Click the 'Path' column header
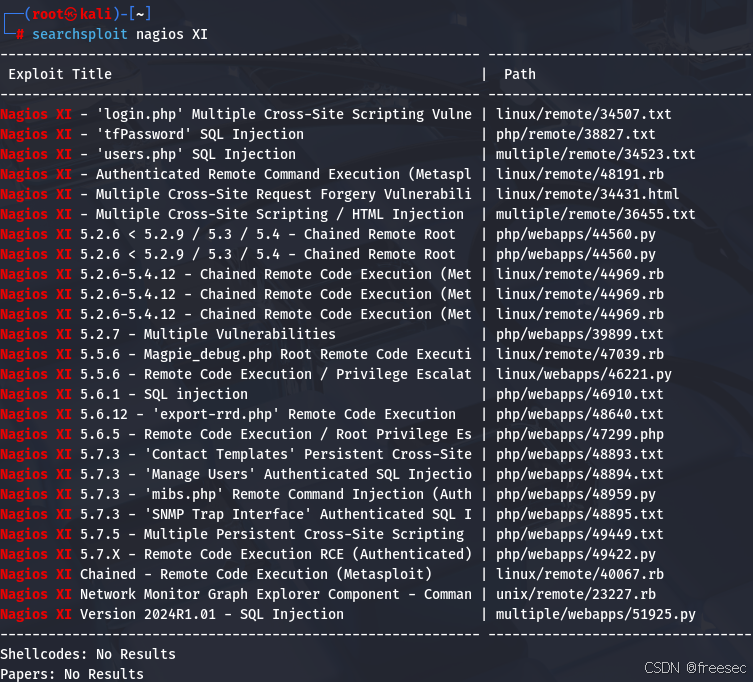The height and width of the screenshot is (682, 753). click(x=520, y=74)
